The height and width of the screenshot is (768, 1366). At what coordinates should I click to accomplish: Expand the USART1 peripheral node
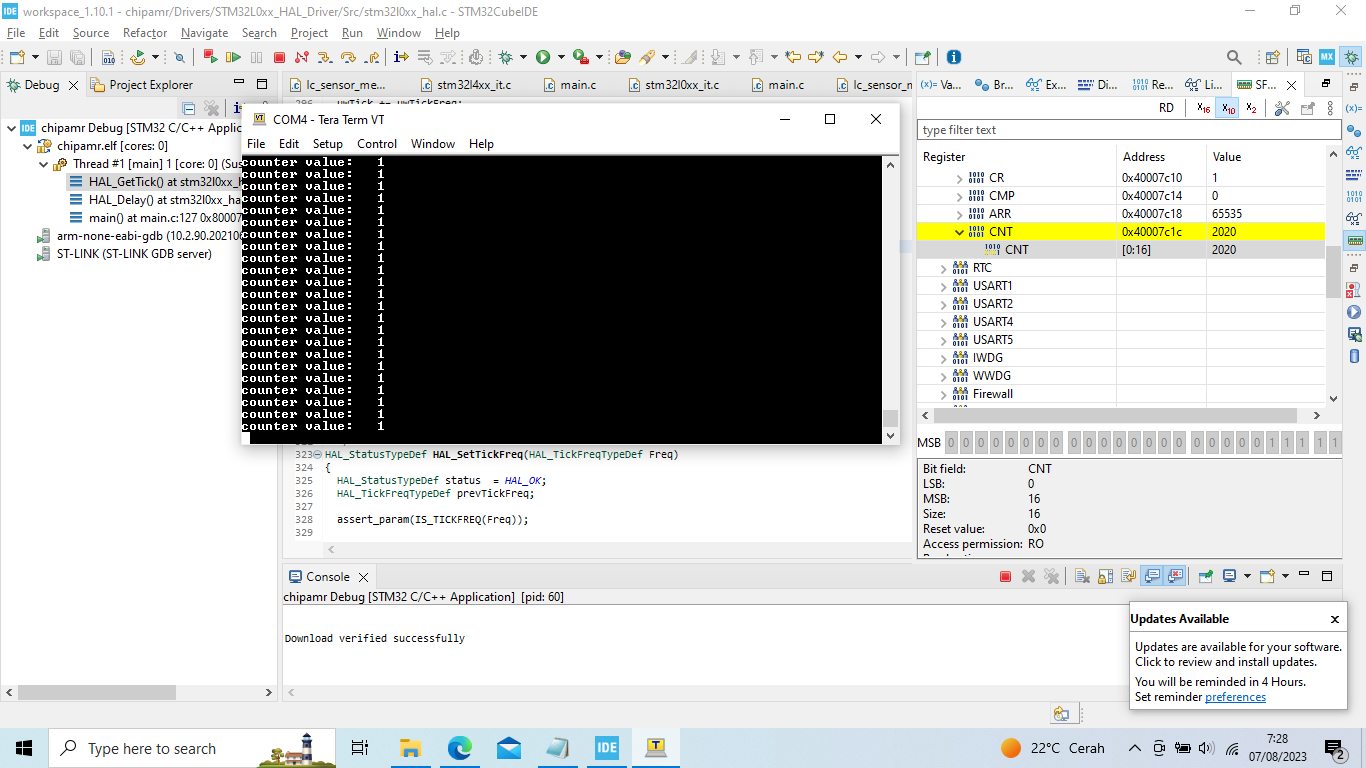click(944, 286)
